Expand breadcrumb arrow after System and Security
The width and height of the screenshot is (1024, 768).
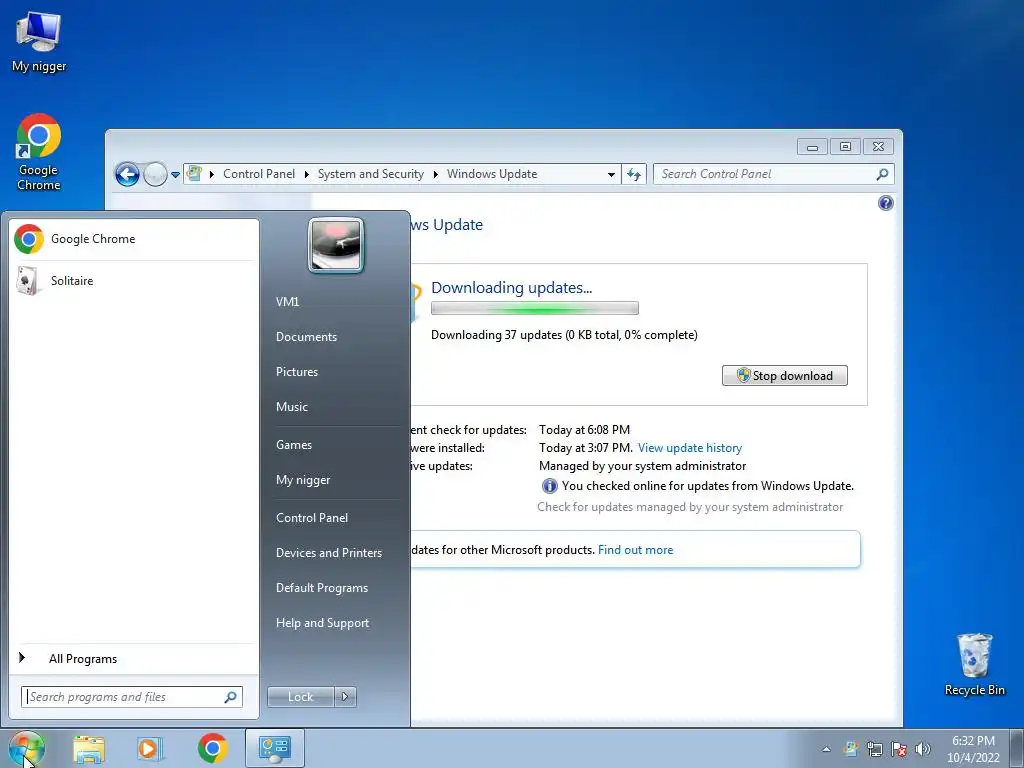click(x=436, y=174)
